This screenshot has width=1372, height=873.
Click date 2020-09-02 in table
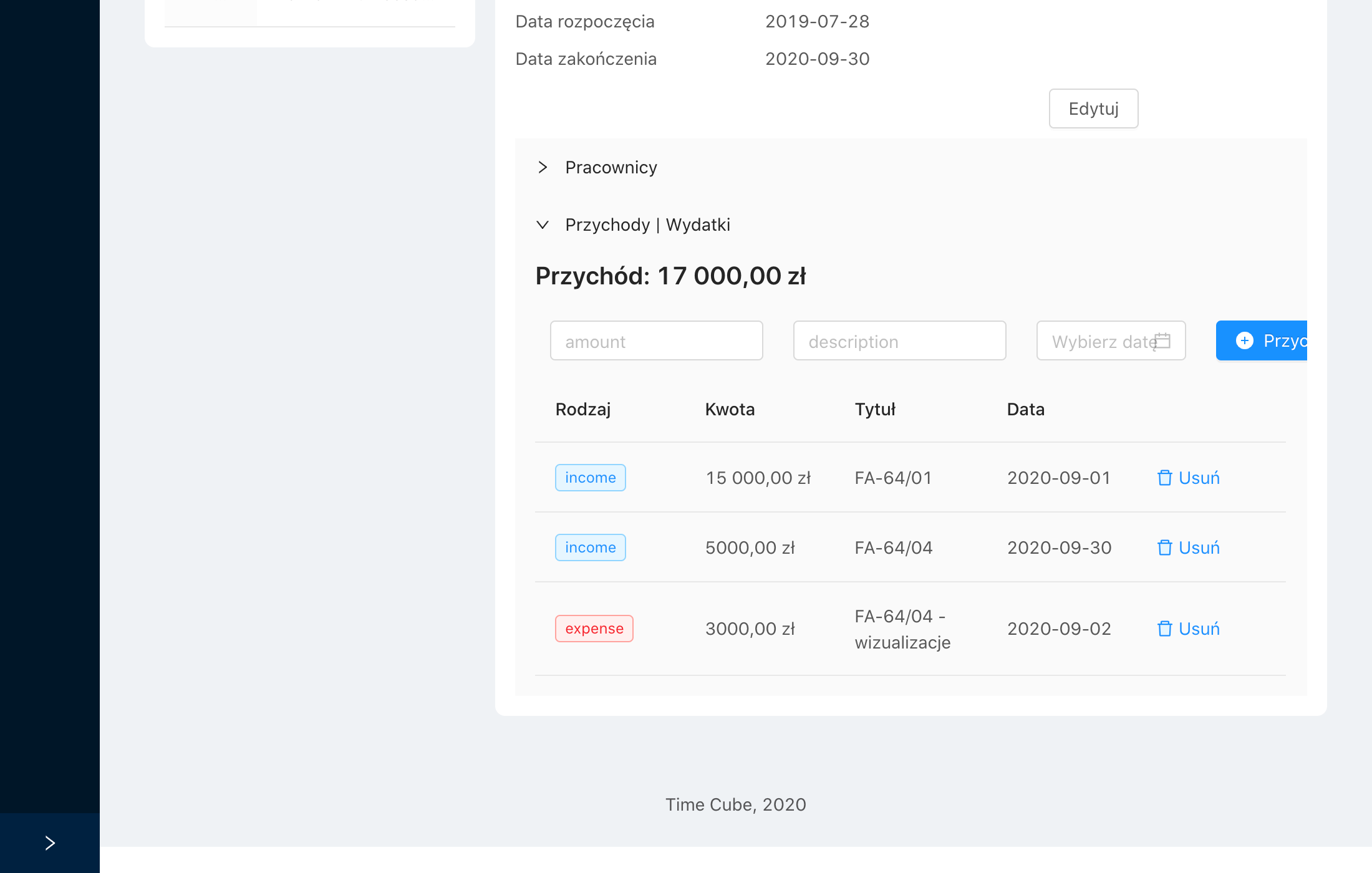(1059, 629)
